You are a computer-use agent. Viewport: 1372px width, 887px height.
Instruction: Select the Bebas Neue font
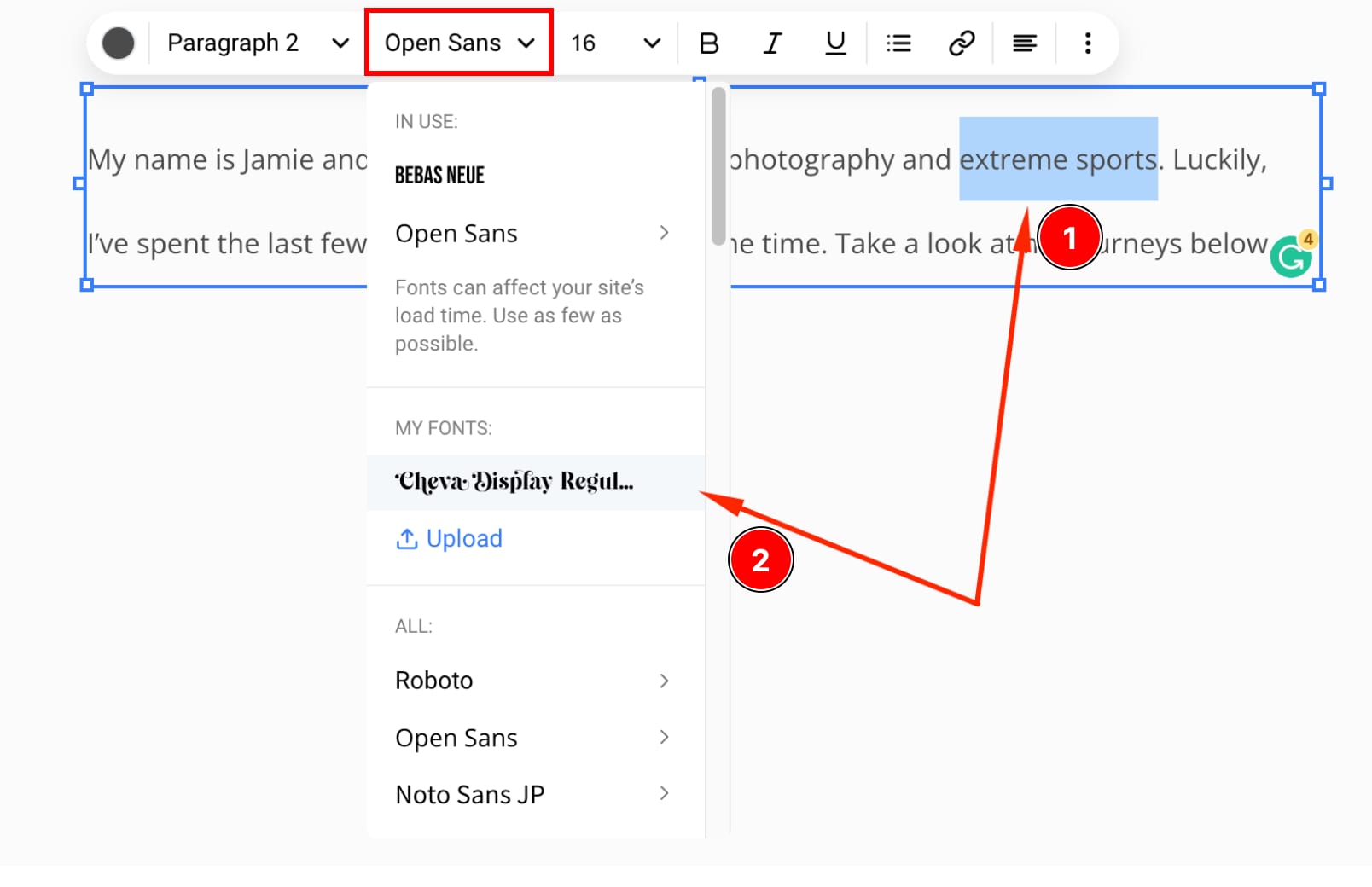(439, 174)
